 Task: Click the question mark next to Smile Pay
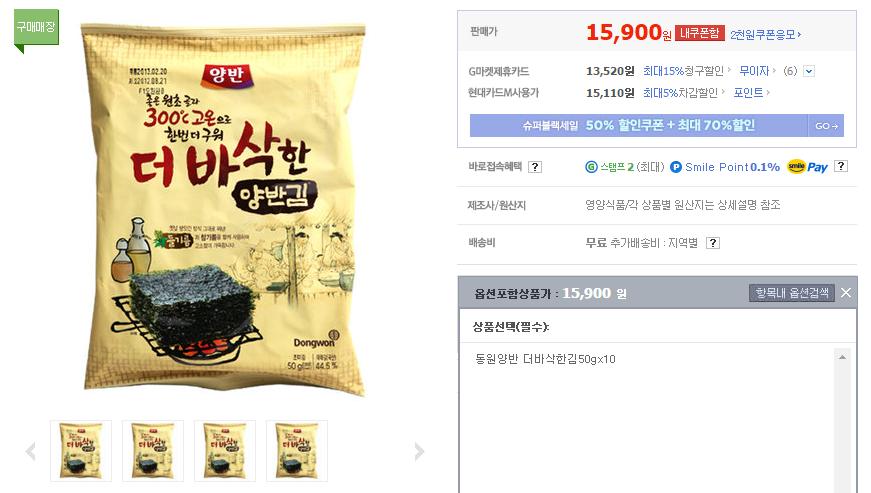[x=841, y=166]
